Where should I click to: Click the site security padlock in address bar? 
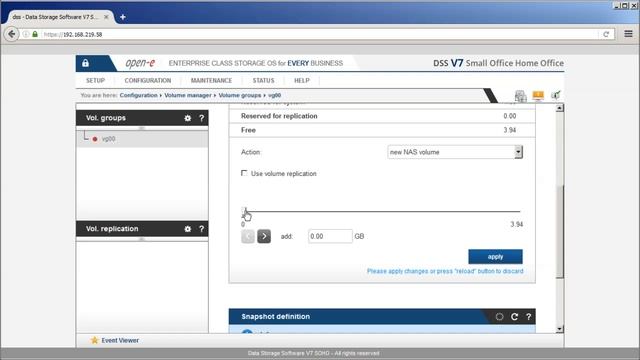tap(35, 34)
